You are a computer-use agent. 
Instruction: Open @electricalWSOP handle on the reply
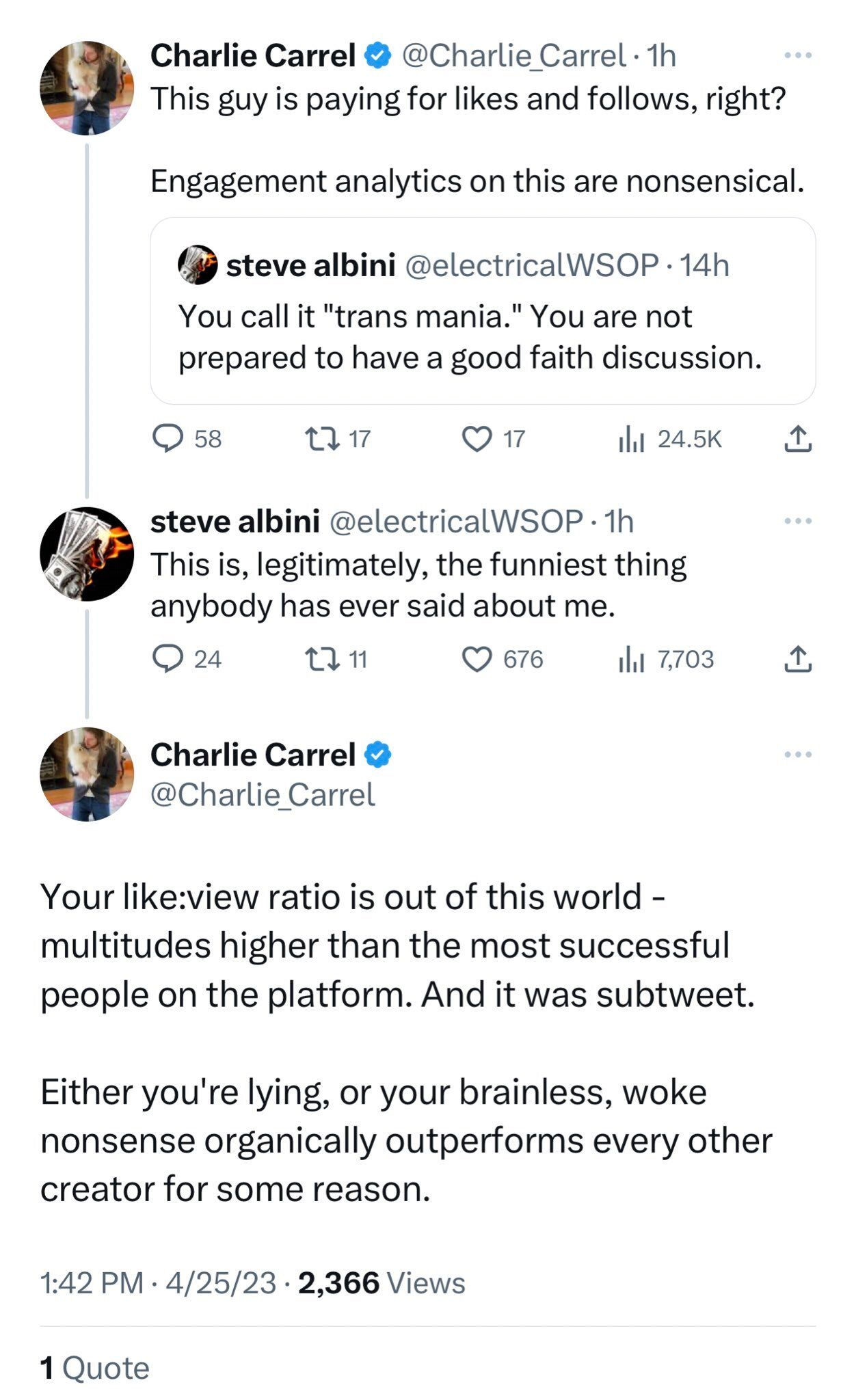tap(456, 522)
